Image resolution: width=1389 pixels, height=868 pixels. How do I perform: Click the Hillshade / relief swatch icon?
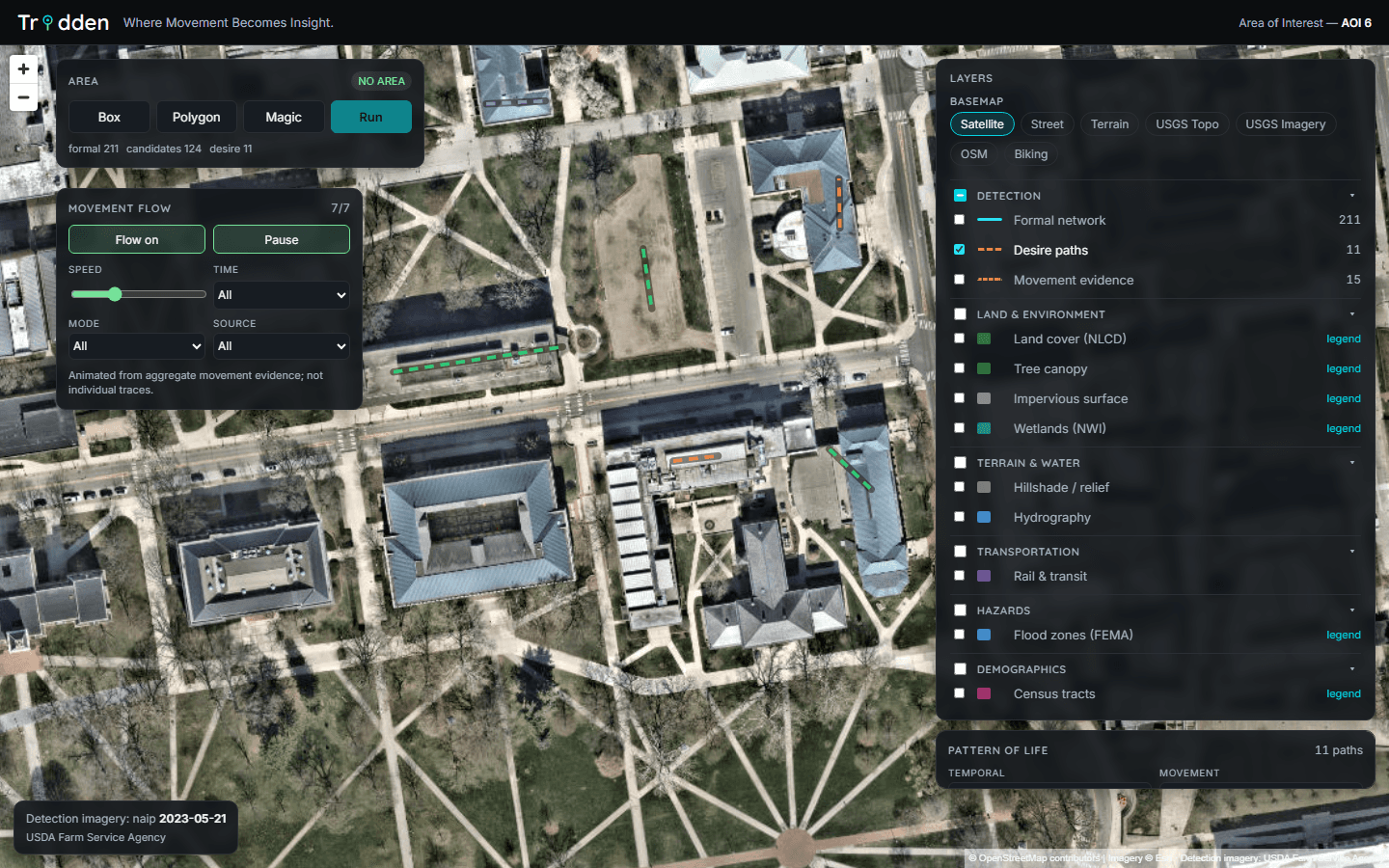[x=984, y=487]
